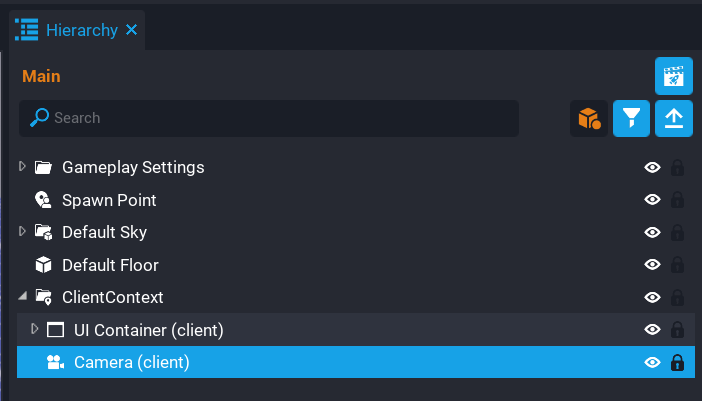
Task: Expand the UI Container (client) item
Action: [x=35, y=329]
